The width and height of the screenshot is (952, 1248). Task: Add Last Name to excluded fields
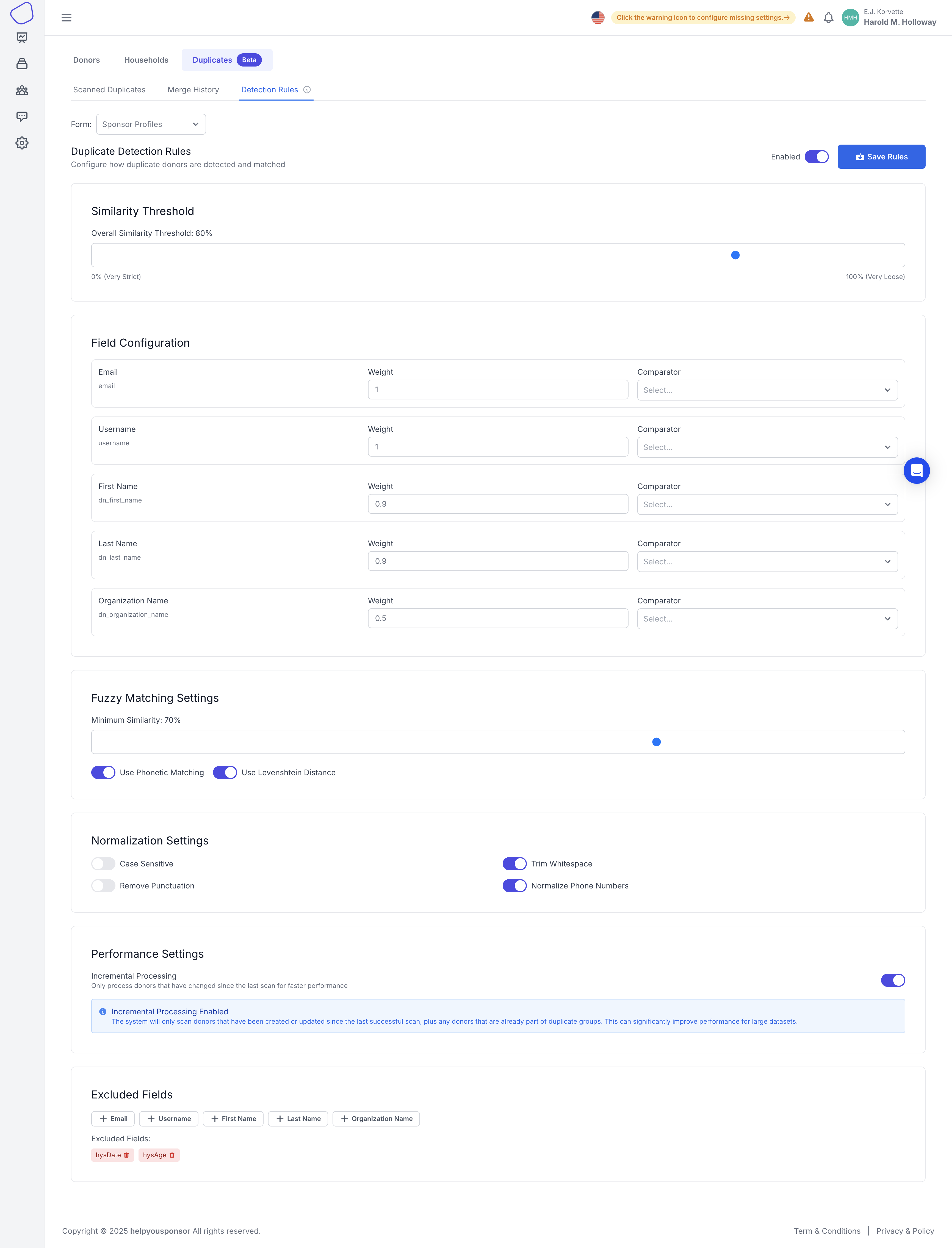[x=298, y=1119]
